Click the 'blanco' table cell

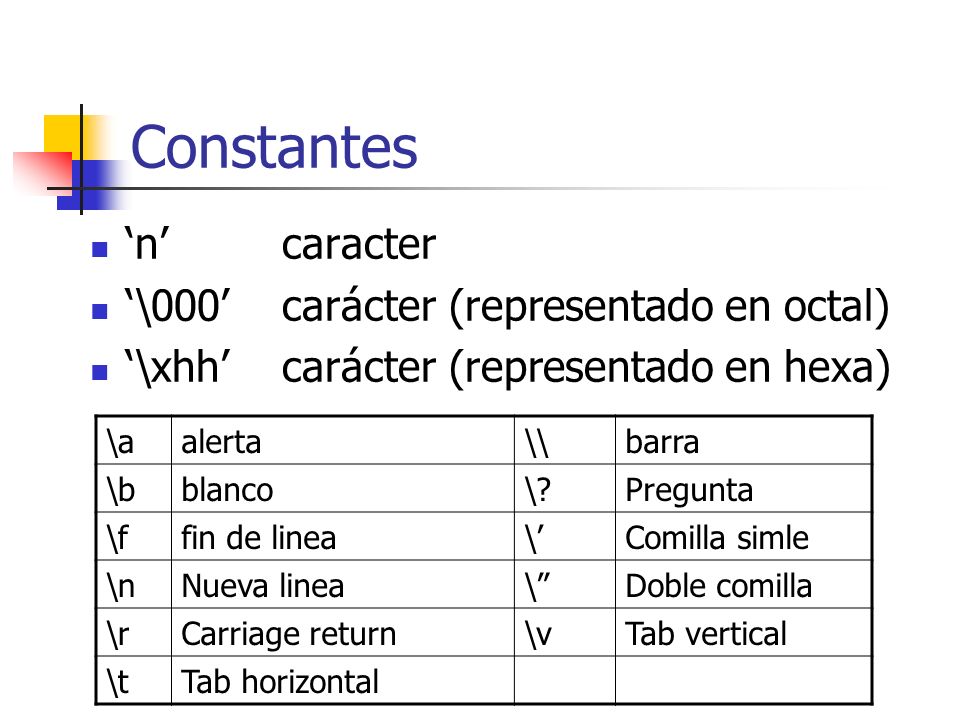click(343, 489)
